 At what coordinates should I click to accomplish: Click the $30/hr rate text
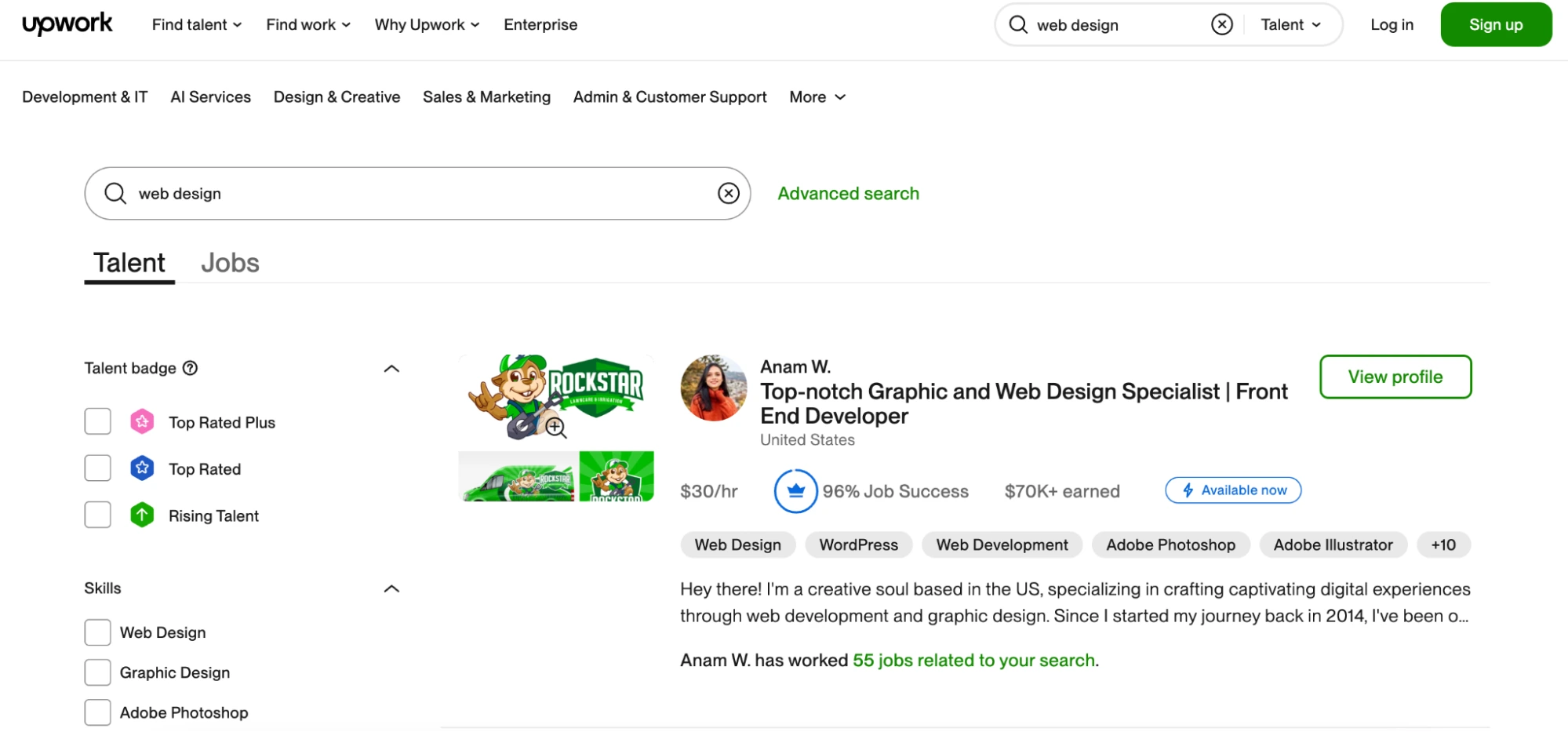coord(709,491)
